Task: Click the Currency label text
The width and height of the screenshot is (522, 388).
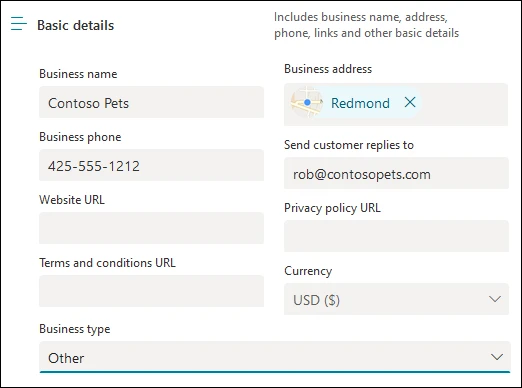Action: (x=308, y=271)
